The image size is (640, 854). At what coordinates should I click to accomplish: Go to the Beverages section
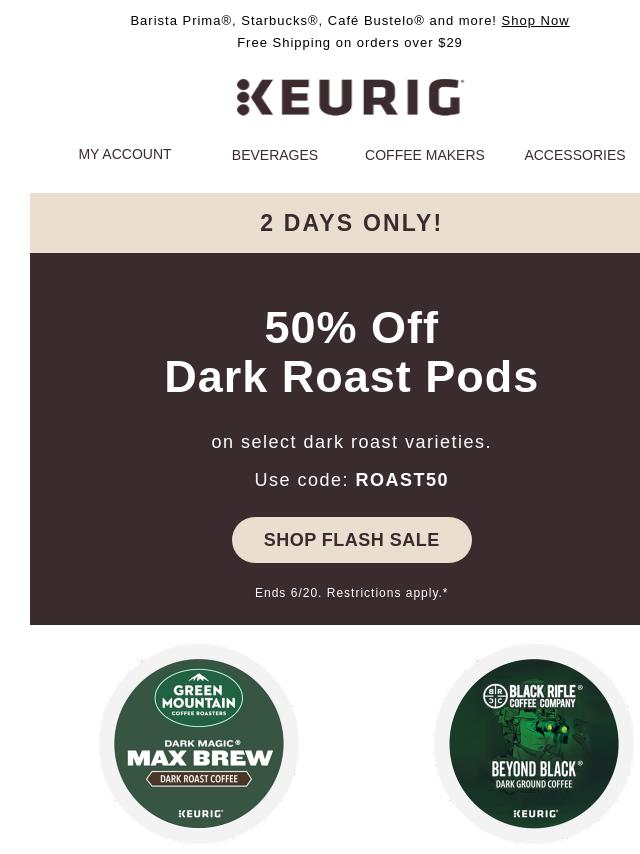click(x=275, y=155)
